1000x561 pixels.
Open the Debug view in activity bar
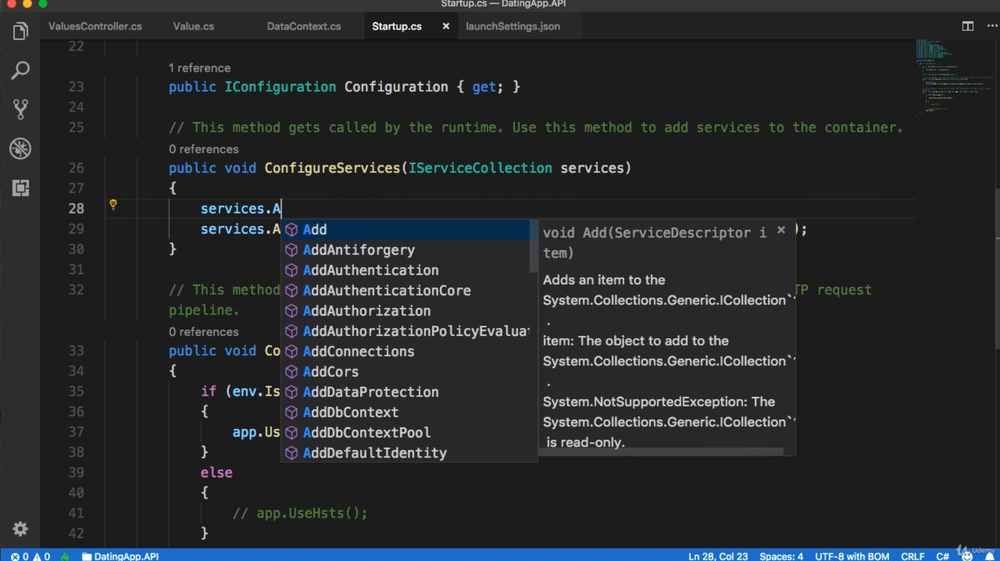tap(20, 149)
